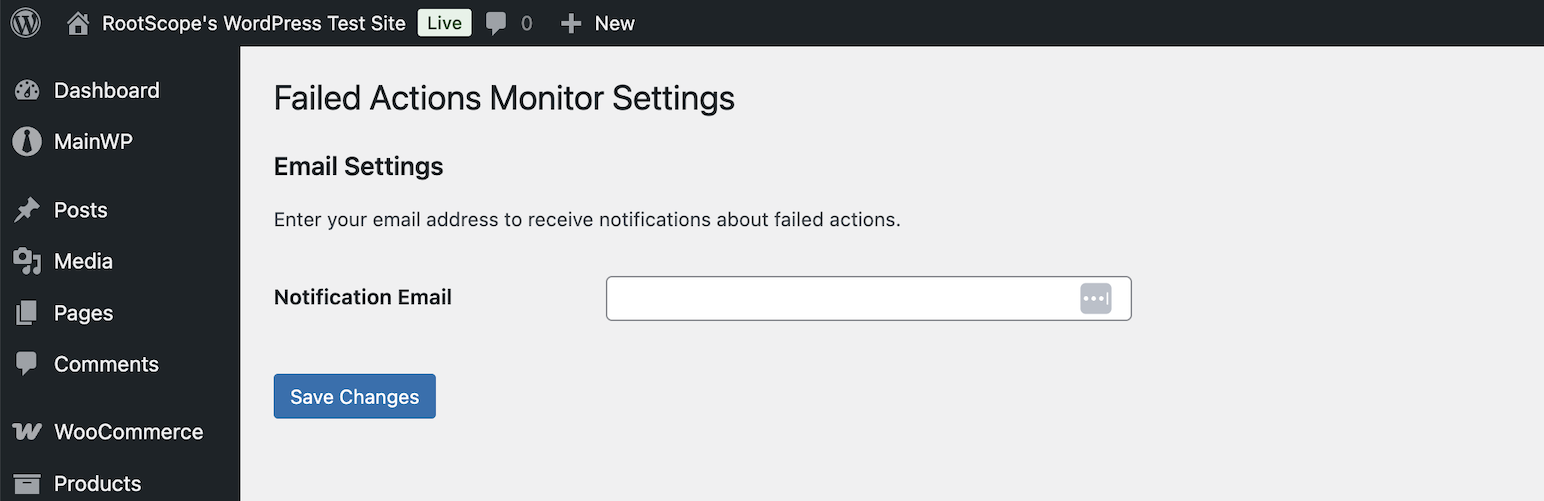Open the WooCommerce menu item
Screen dimensions: 1544x501
(x=128, y=432)
